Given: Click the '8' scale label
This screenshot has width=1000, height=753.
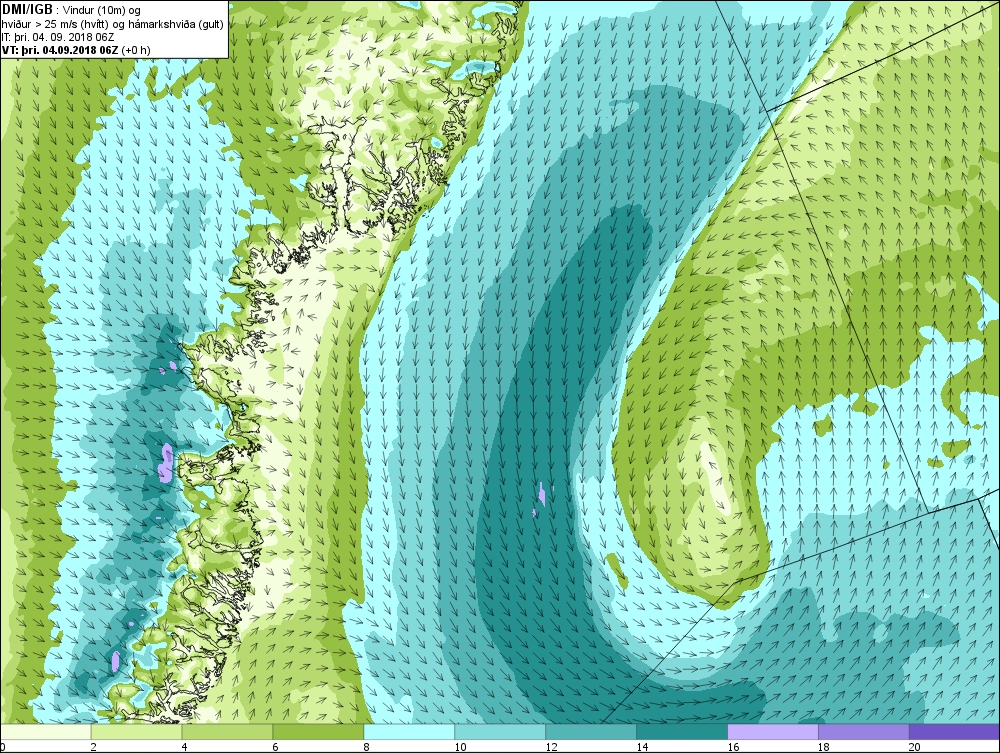Looking at the screenshot, I should pyautogui.click(x=367, y=747).
